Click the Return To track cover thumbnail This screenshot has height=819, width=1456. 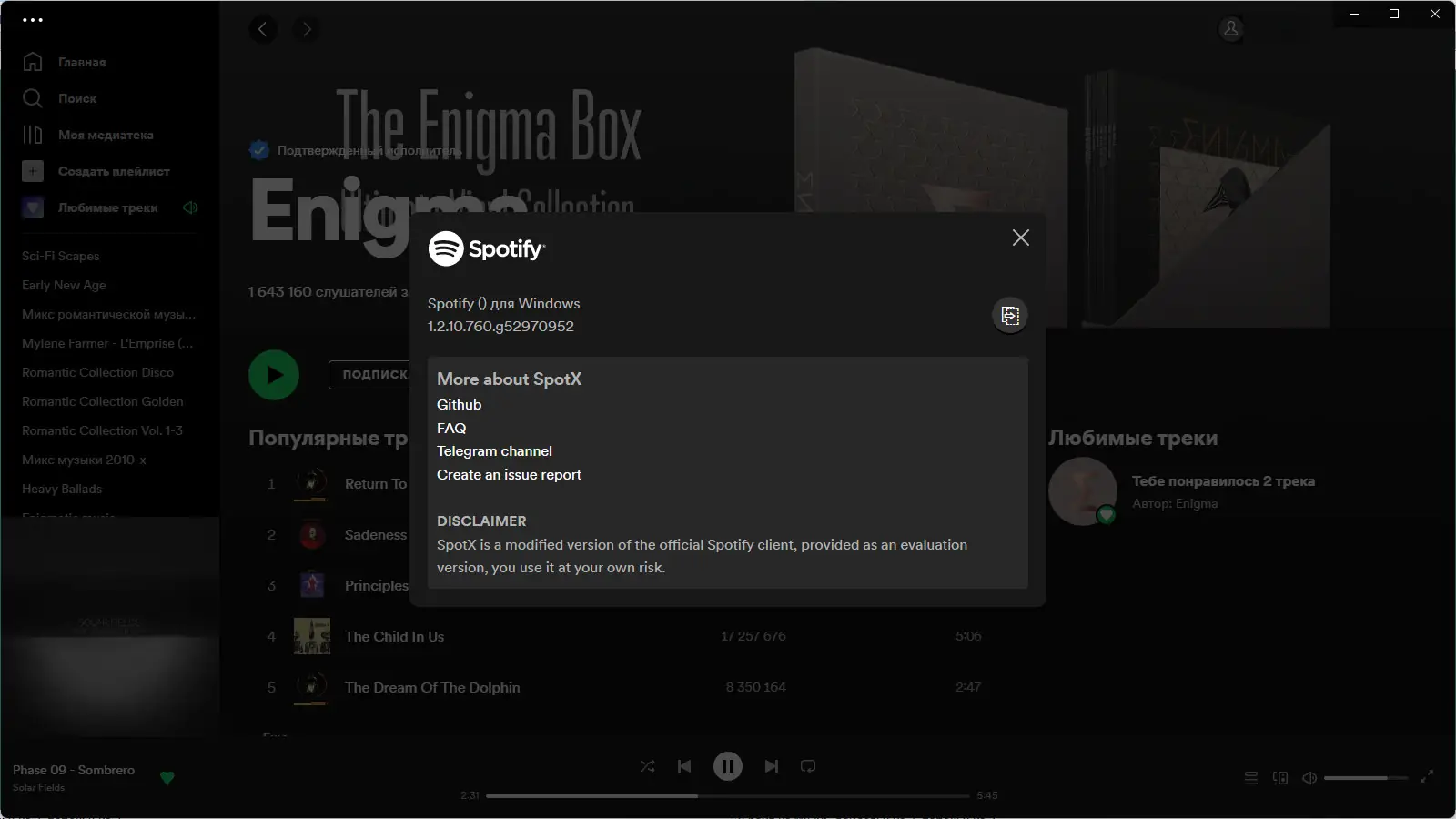(312, 484)
